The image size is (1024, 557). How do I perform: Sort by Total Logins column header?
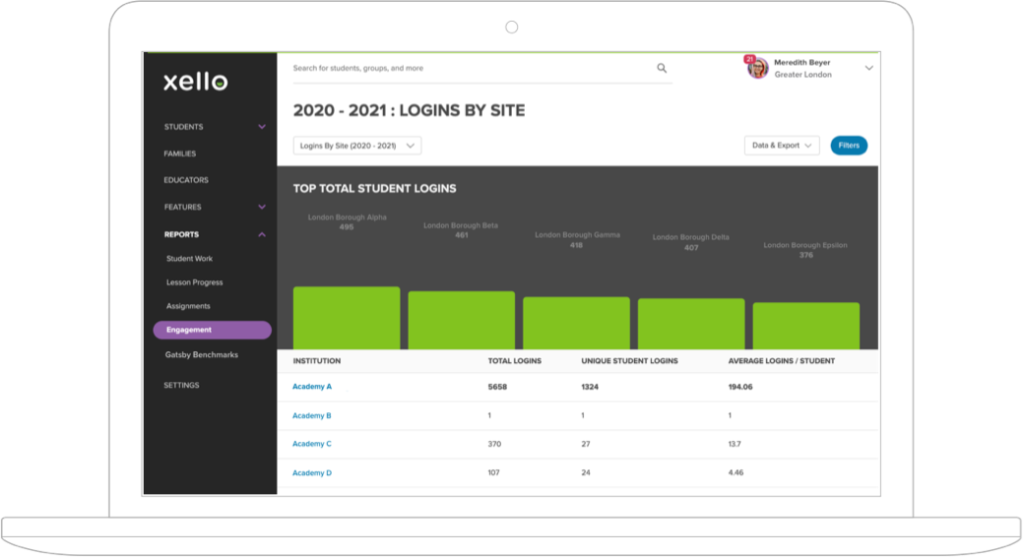tap(514, 361)
